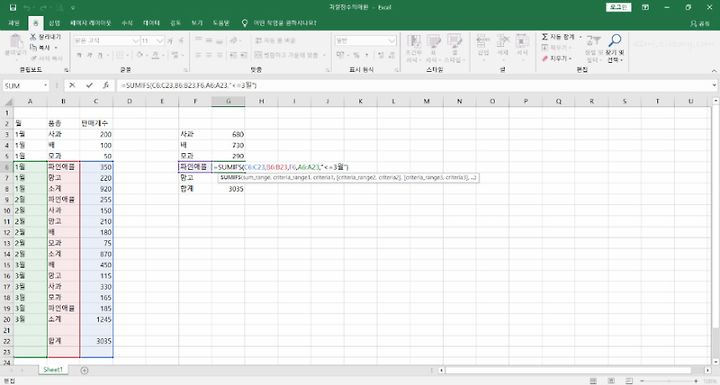Click the Decrease Font Size button
Screen dimensions: 720x385
coord(181,41)
